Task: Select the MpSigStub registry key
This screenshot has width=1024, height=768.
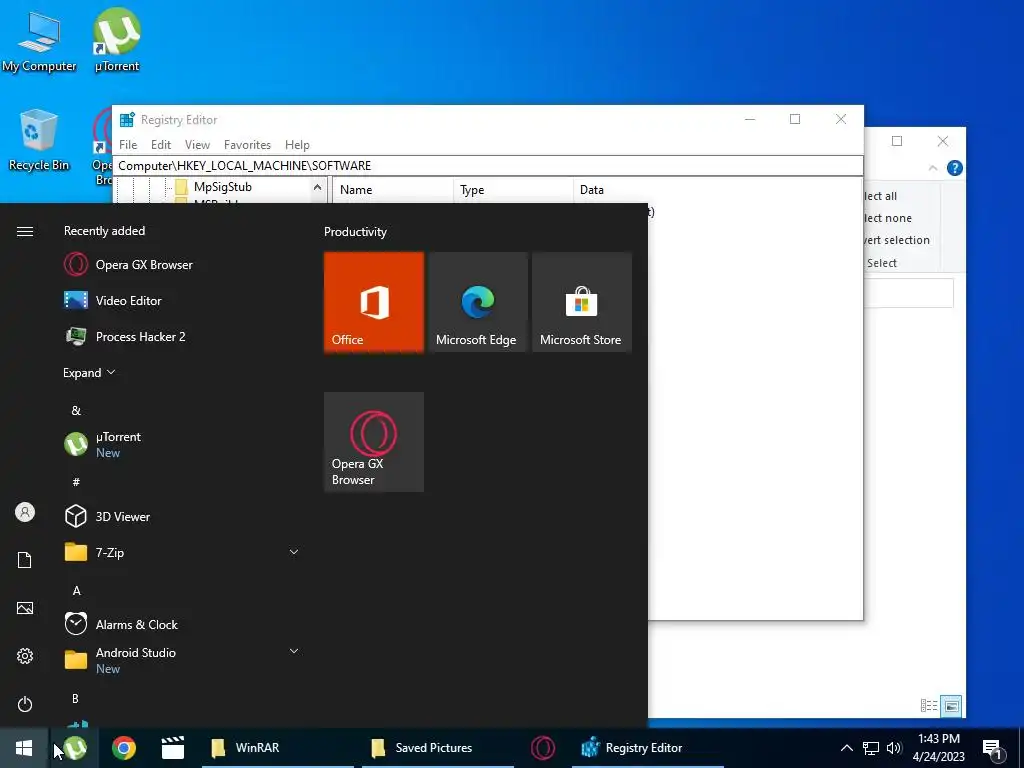Action: (223, 187)
